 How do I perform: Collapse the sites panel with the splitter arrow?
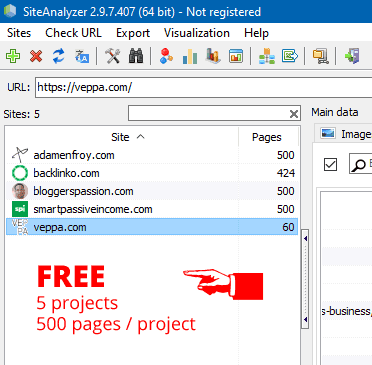click(x=305, y=238)
